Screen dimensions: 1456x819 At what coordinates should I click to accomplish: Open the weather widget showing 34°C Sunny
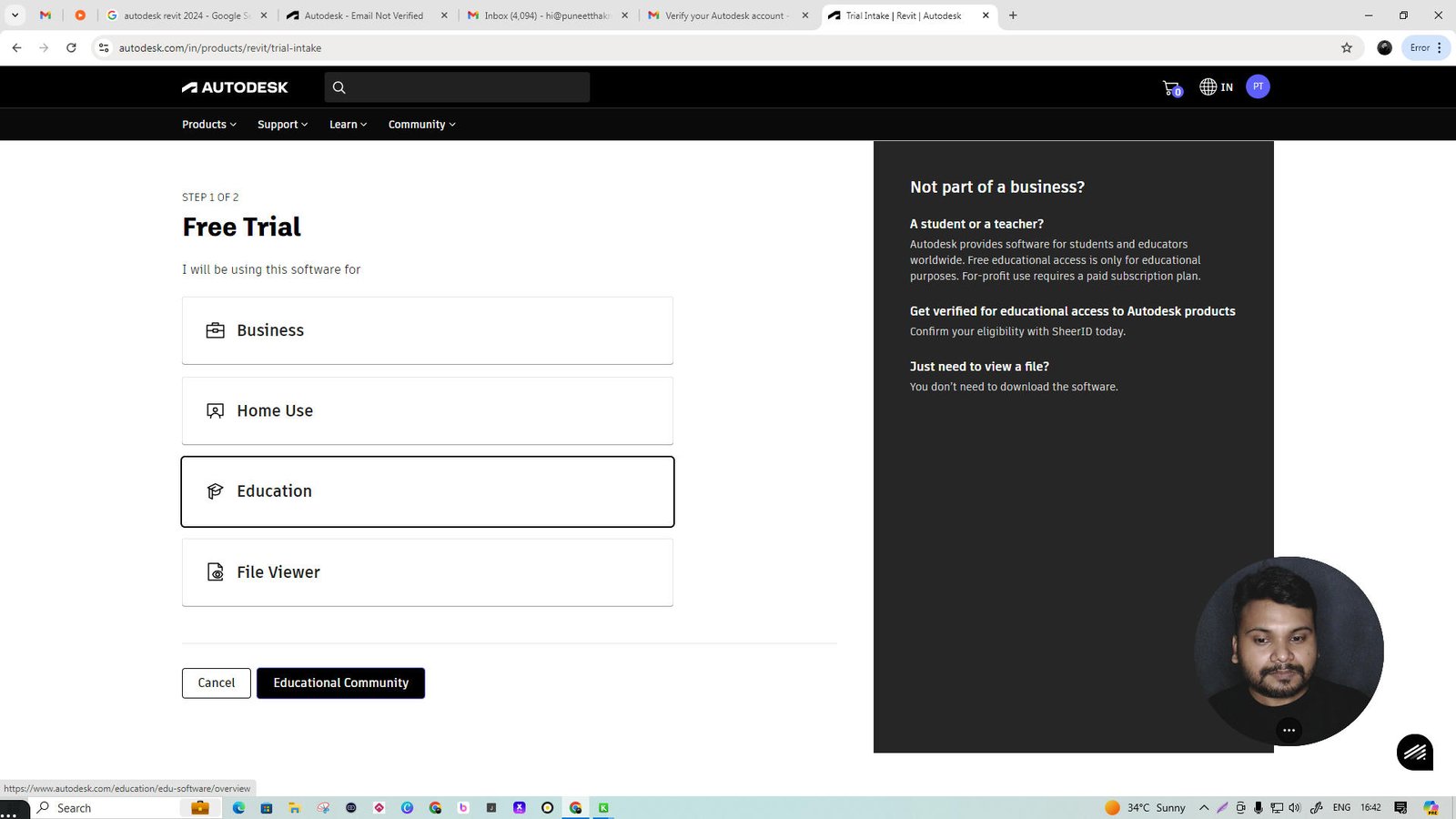tap(1145, 808)
